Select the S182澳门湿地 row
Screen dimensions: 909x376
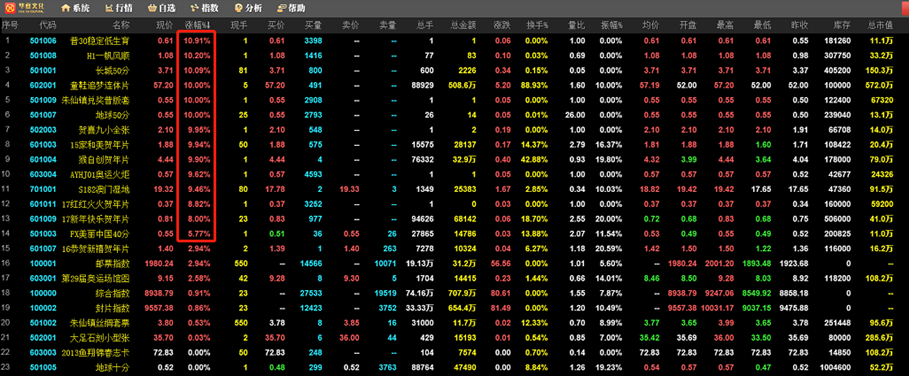tap(454, 188)
